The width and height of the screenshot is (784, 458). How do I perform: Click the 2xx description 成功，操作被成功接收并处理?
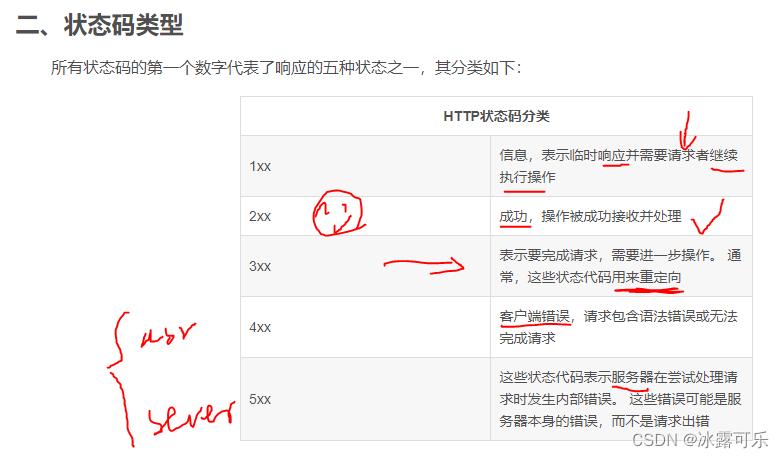[x=590, y=216]
